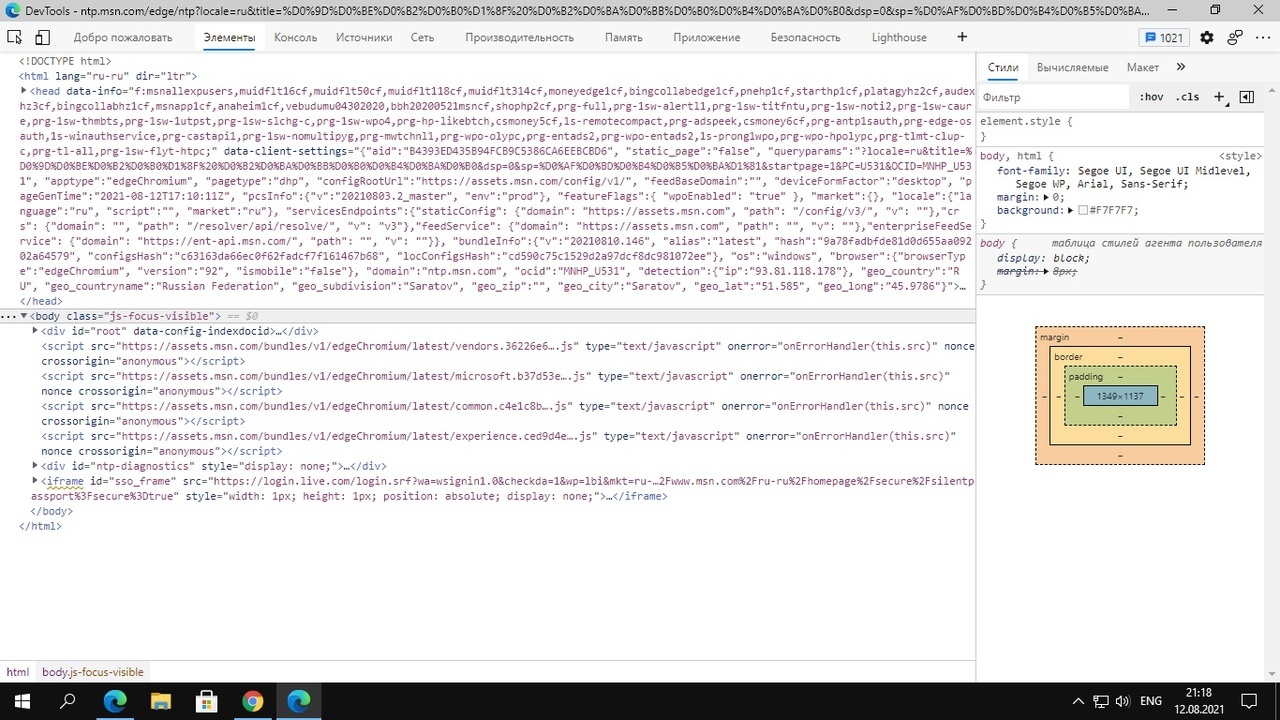
Task: Open the Безопасность tab
Action: pyautogui.click(x=805, y=37)
